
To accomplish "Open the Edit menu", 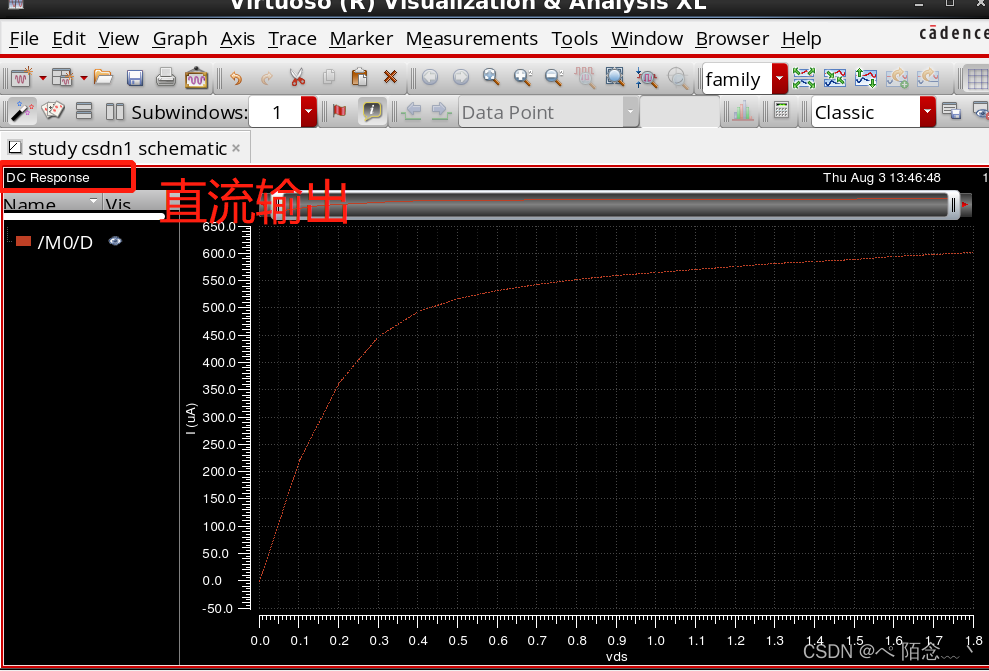I will [69, 38].
